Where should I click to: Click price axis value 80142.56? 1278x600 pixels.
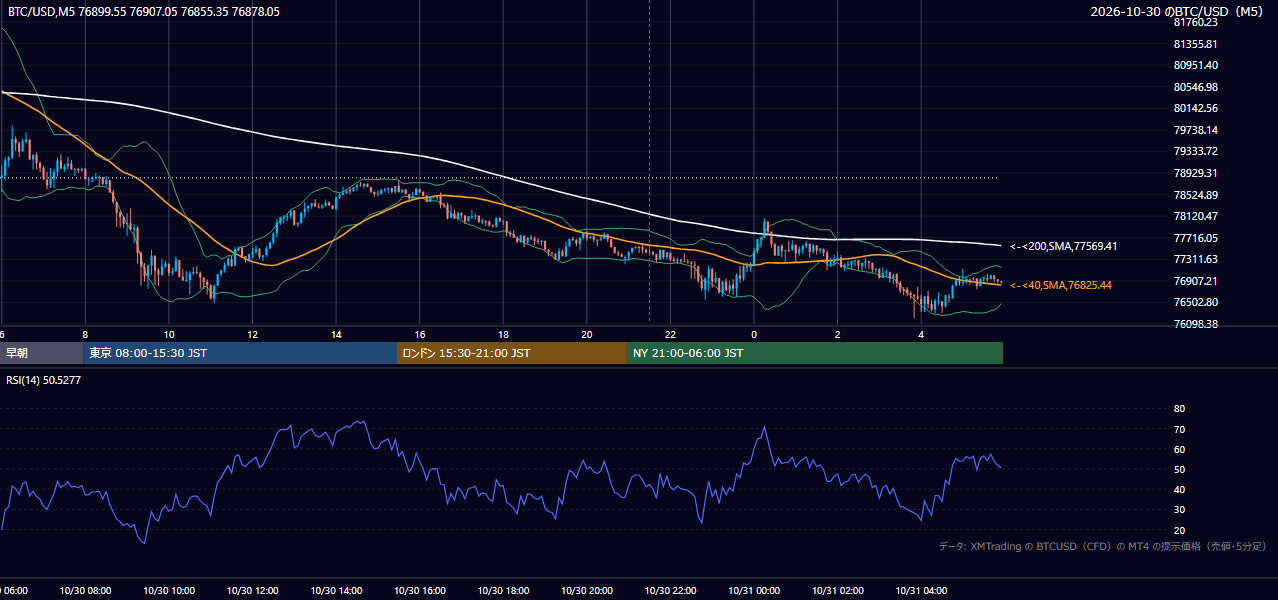(x=1195, y=108)
